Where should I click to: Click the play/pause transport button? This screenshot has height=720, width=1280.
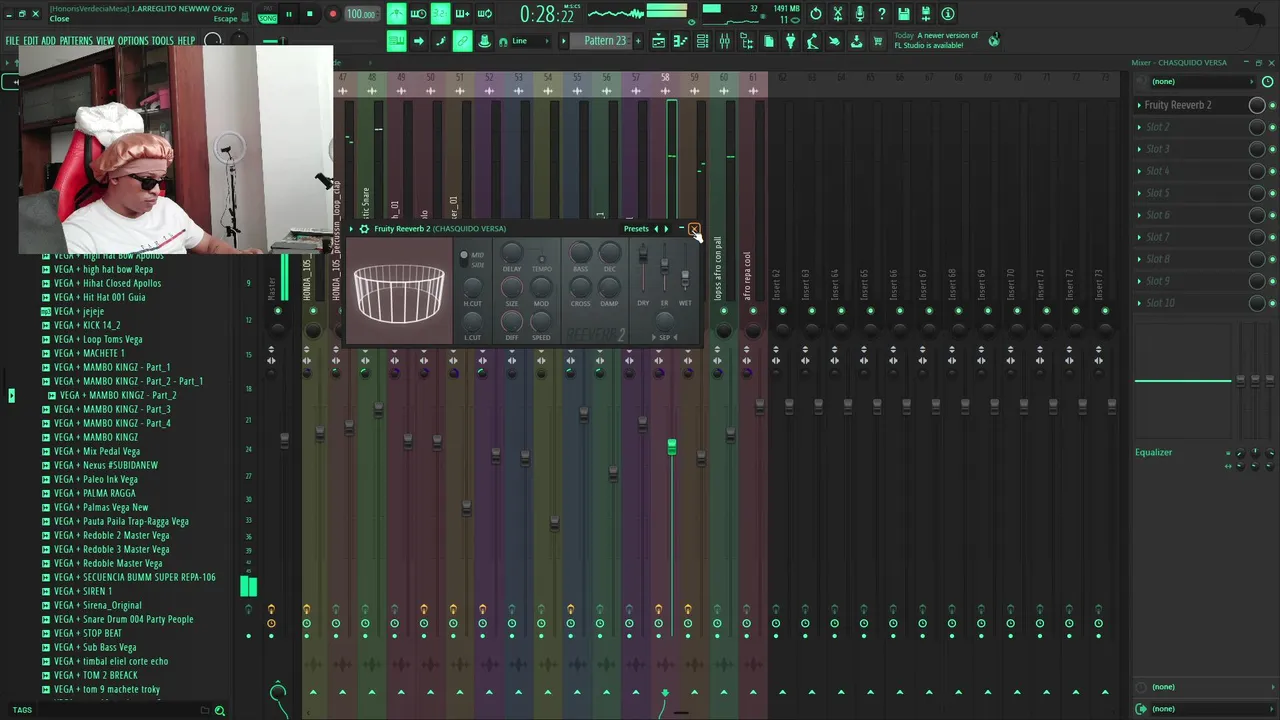coord(289,14)
